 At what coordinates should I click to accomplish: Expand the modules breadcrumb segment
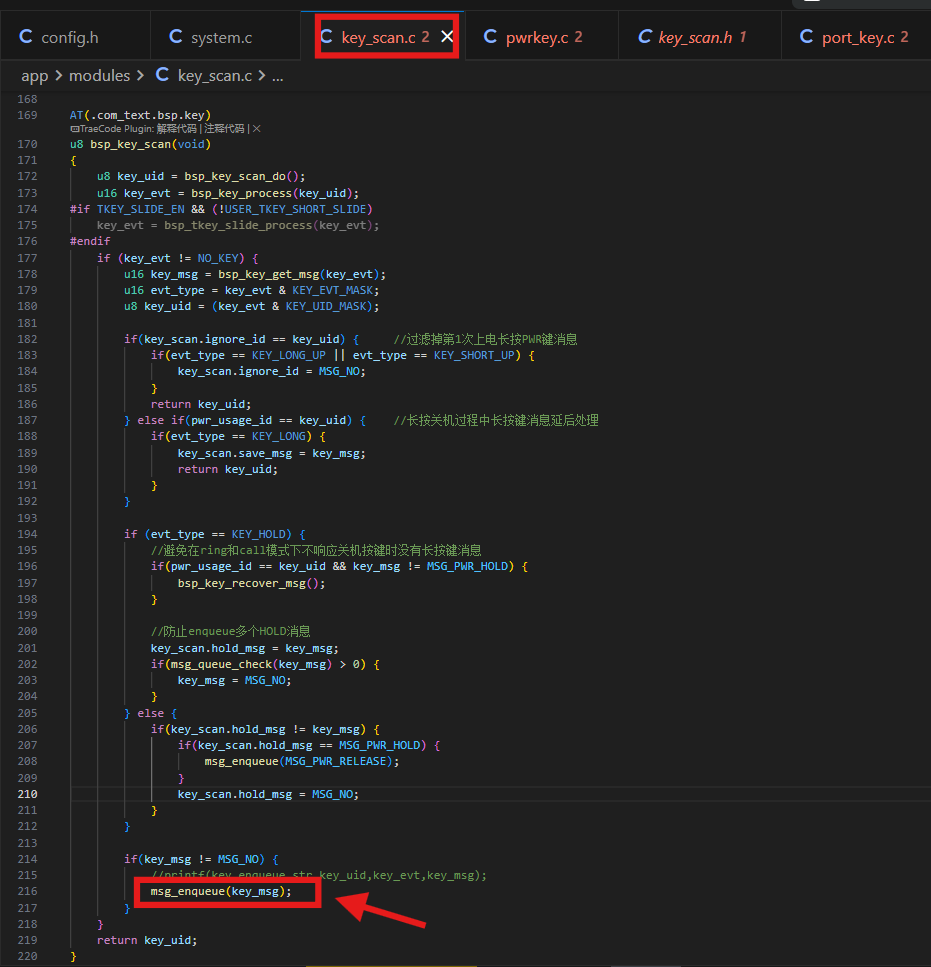coord(99,76)
